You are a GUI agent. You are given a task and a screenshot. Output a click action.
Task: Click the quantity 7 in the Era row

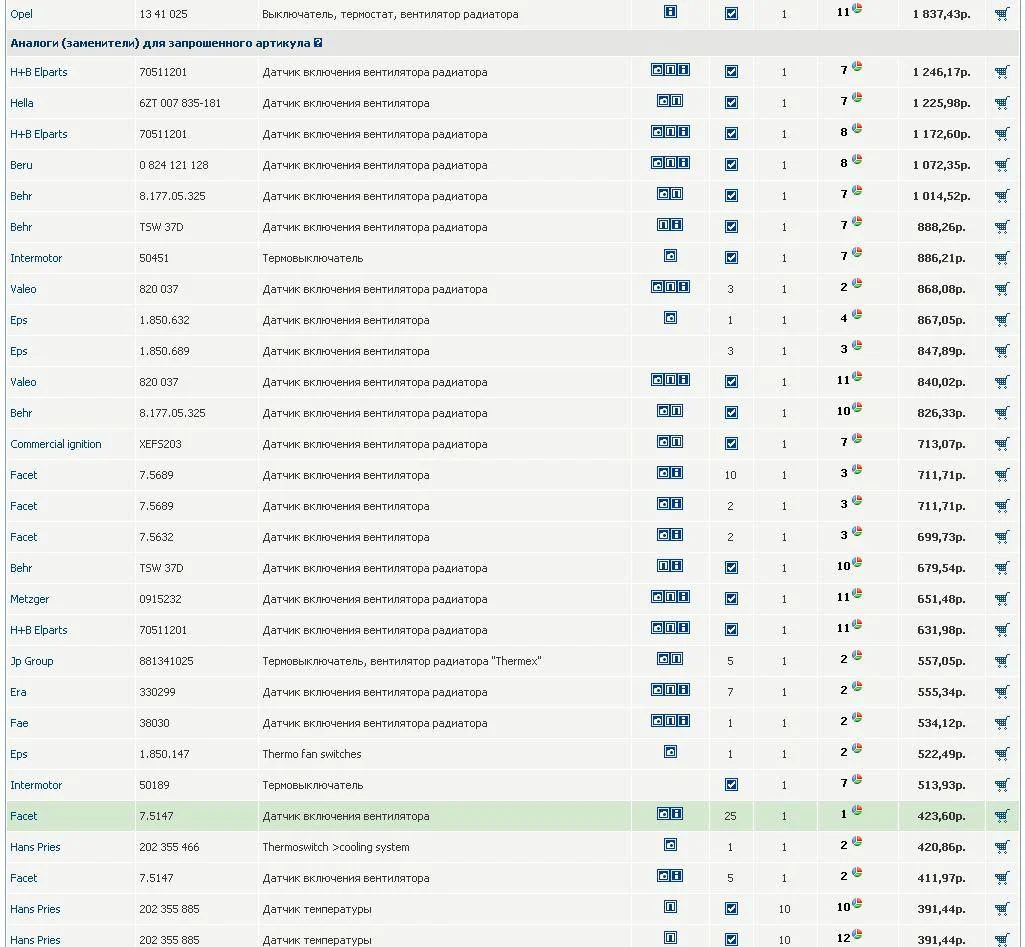coord(730,691)
